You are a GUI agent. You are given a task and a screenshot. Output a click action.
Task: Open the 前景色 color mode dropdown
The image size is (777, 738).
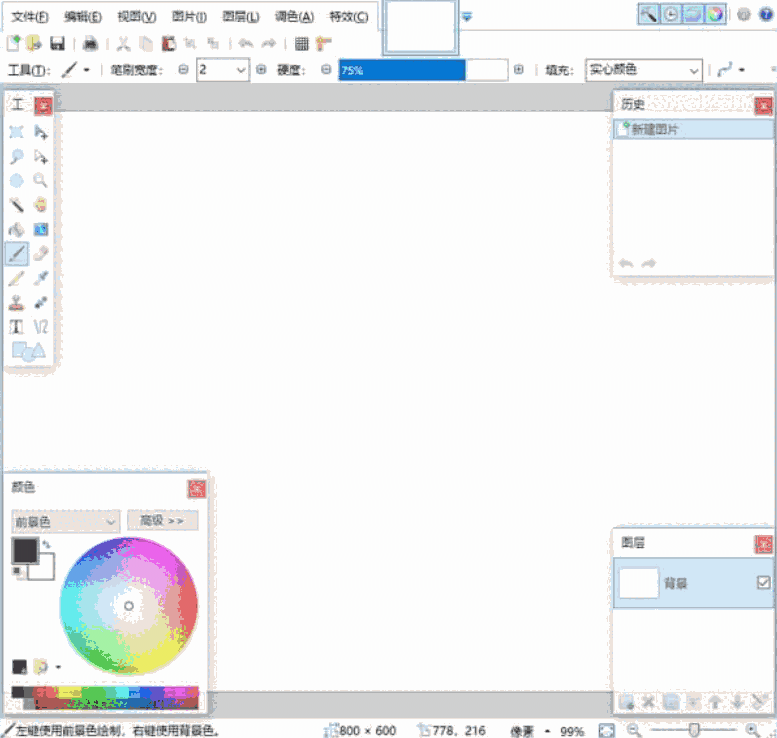(65, 521)
